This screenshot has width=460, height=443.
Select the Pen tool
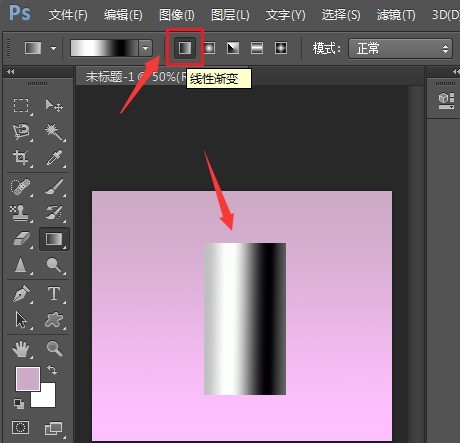pos(21,294)
